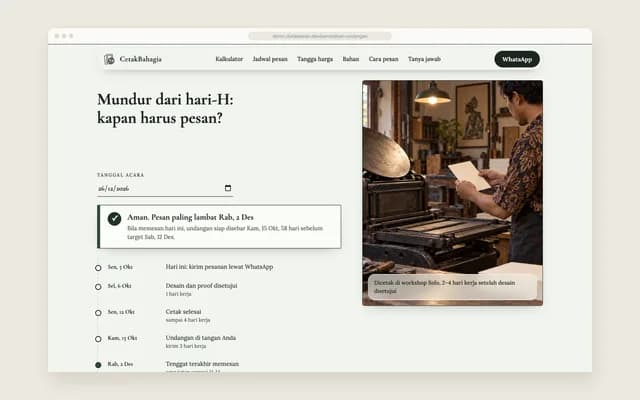Click the 'kirim 3 hari kerja' duration note
The image size is (640, 400).
[x=186, y=346]
